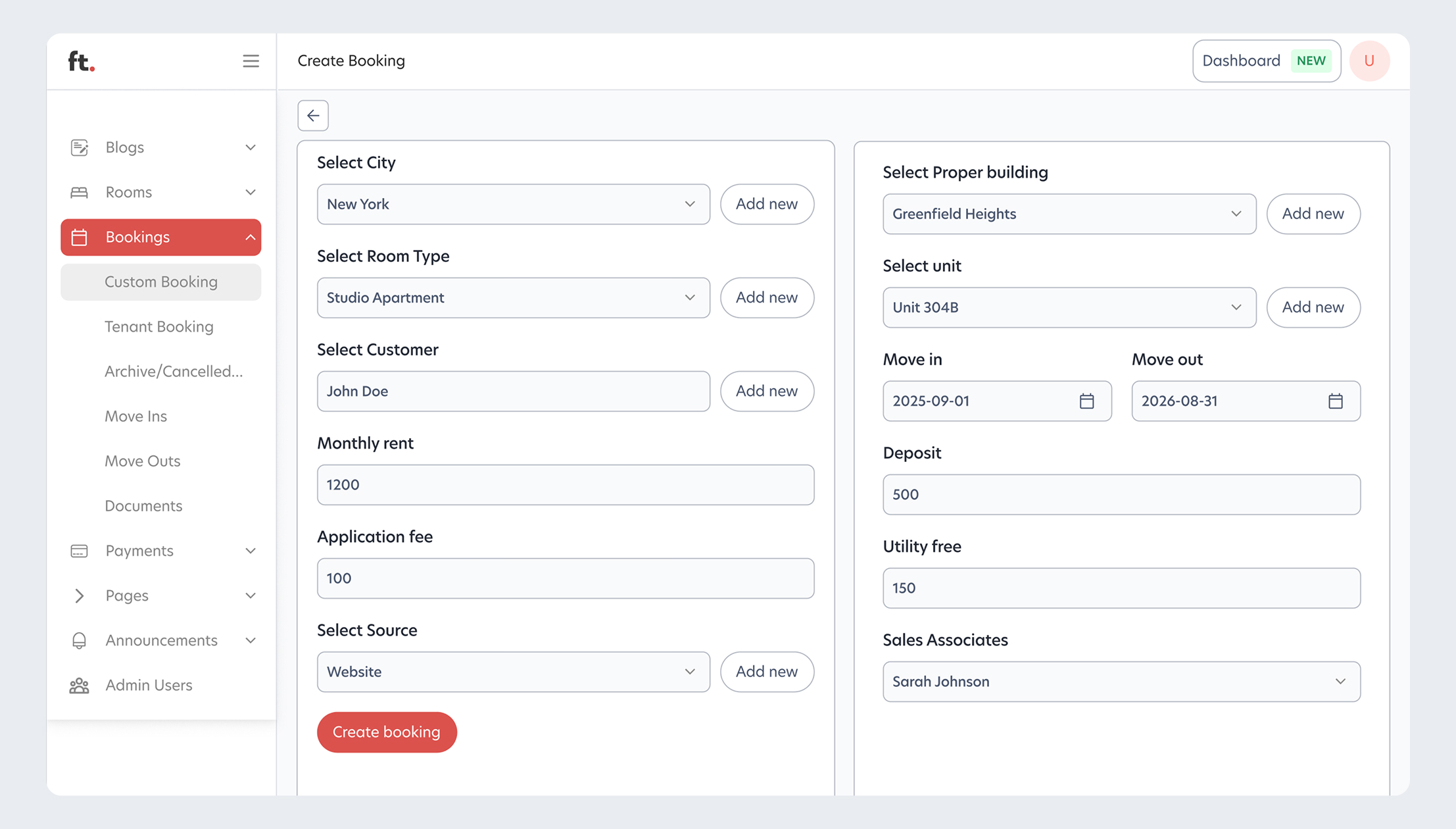This screenshot has width=1456, height=829.
Task: Open the Move Outs page from the sidebar
Action: [142, 461]
